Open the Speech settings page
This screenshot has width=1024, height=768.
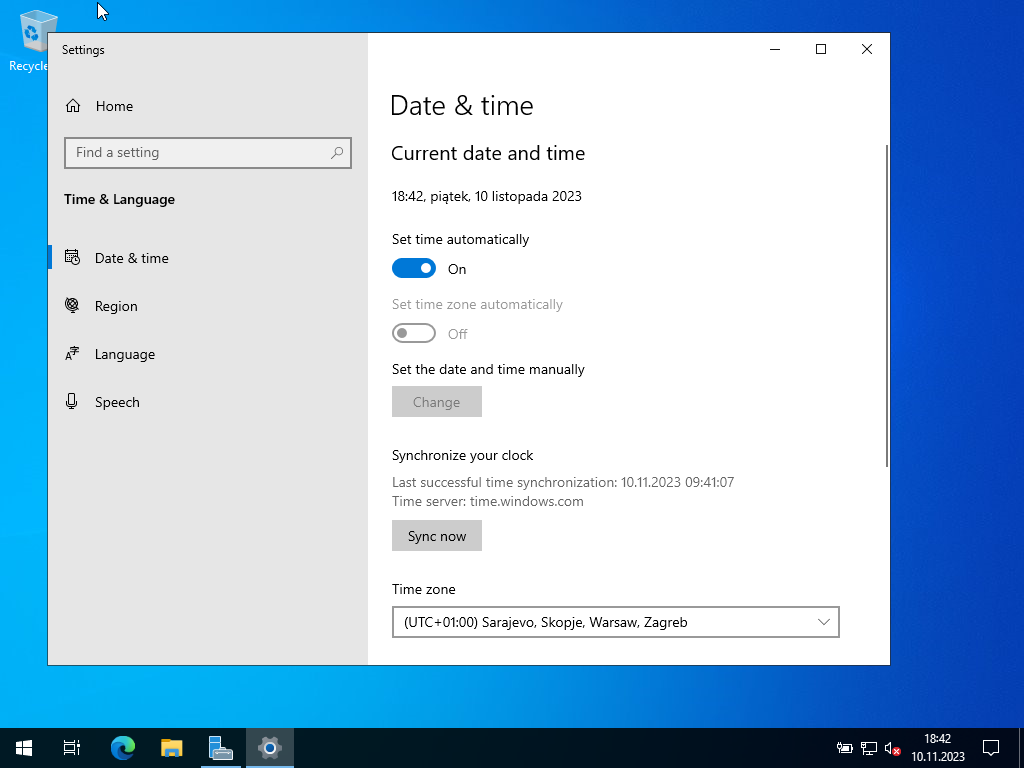pos(208,402)
